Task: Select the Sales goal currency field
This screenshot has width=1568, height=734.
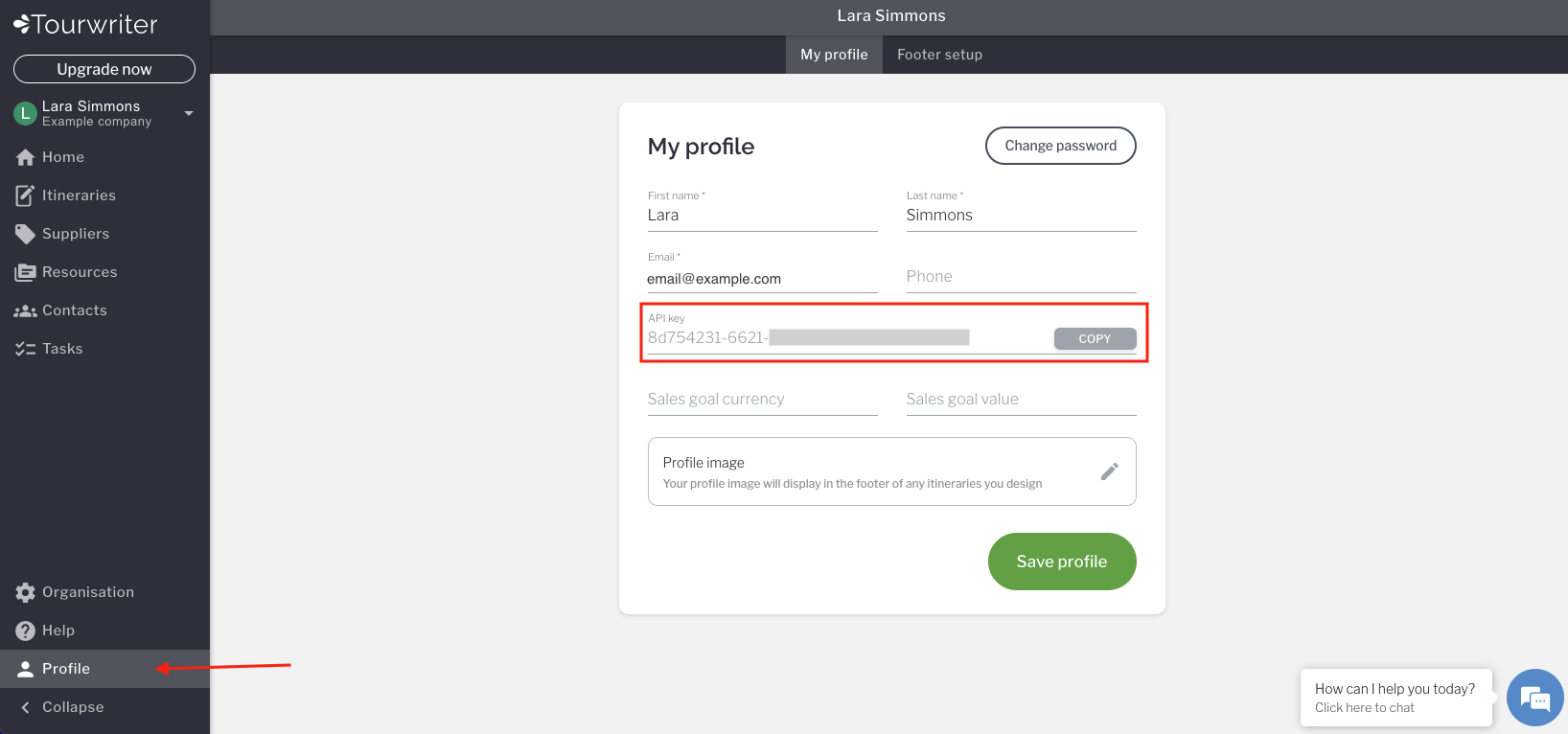Action: pos(763,399)
